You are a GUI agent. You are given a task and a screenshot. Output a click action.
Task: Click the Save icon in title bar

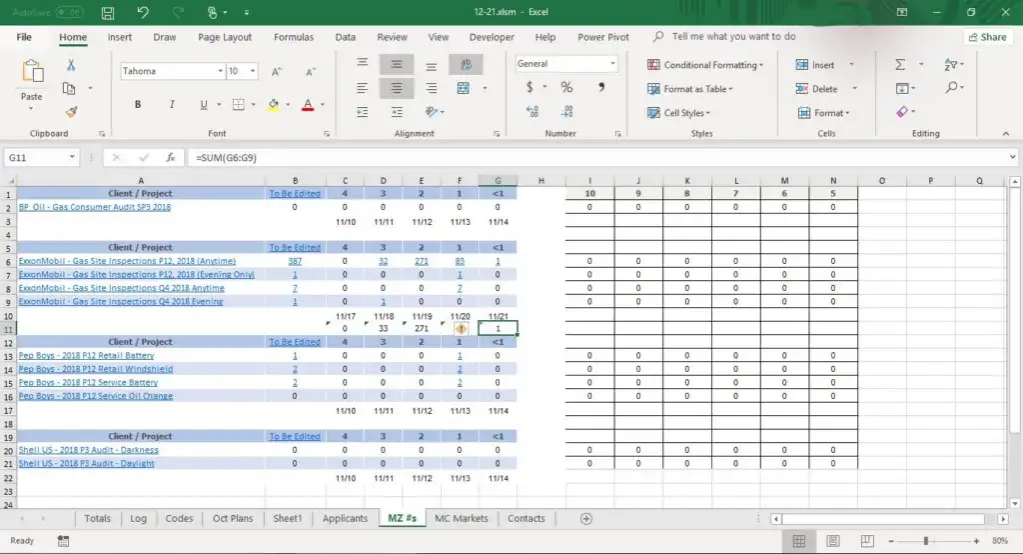tap(108, 13)
